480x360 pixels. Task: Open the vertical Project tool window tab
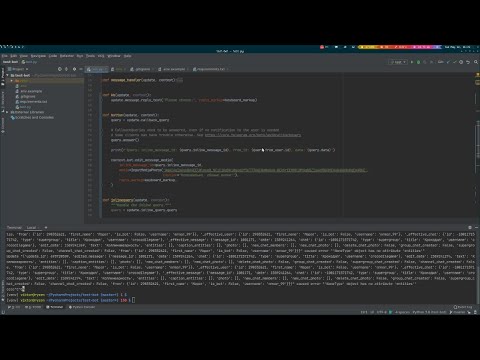3,77
